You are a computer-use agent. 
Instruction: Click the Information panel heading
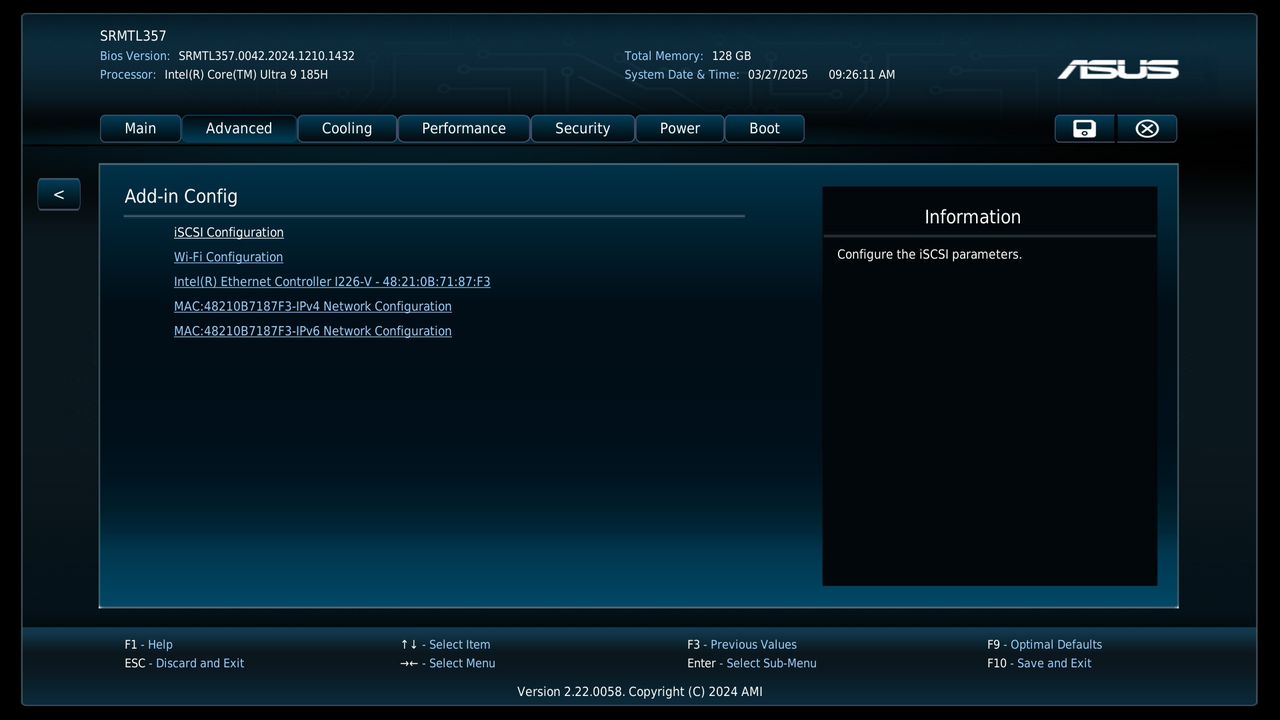pyautogui.click(x=973, y=217)
